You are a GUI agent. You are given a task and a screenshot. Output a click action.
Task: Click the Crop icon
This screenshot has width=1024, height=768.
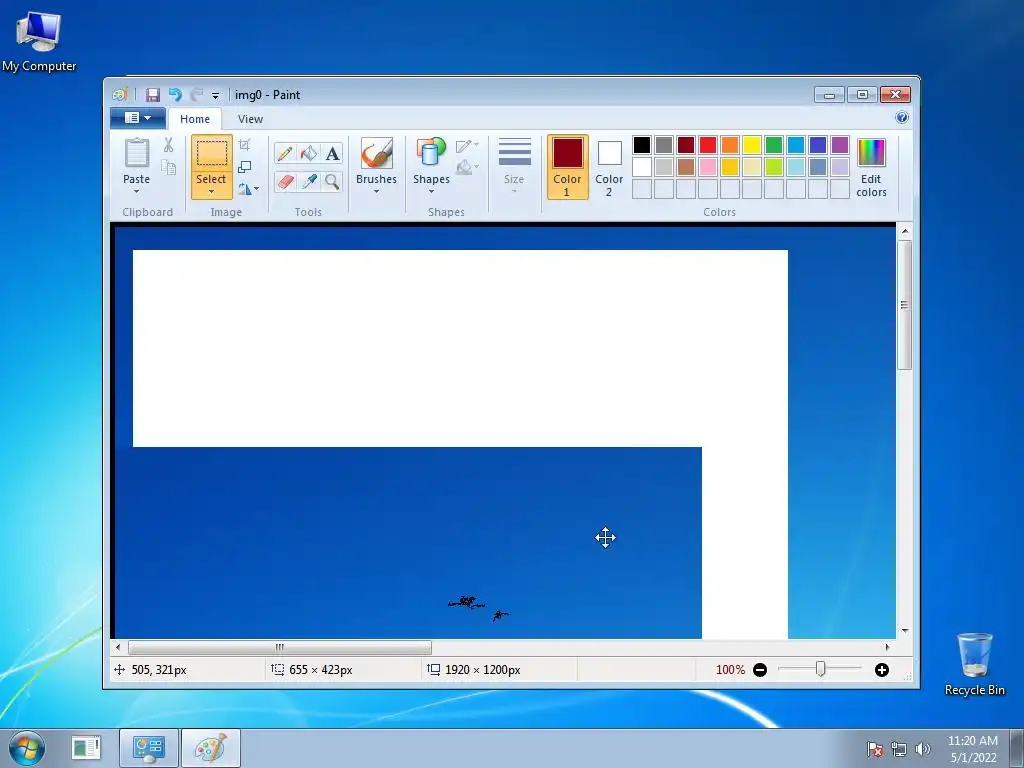244,145
